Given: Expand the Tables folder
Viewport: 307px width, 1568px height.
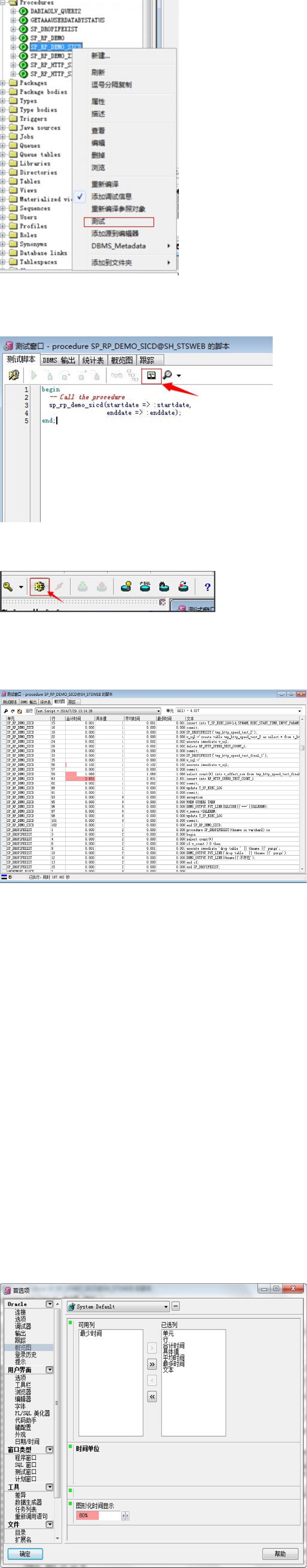Looking at the screenshot, I should (x=3, y=181).
